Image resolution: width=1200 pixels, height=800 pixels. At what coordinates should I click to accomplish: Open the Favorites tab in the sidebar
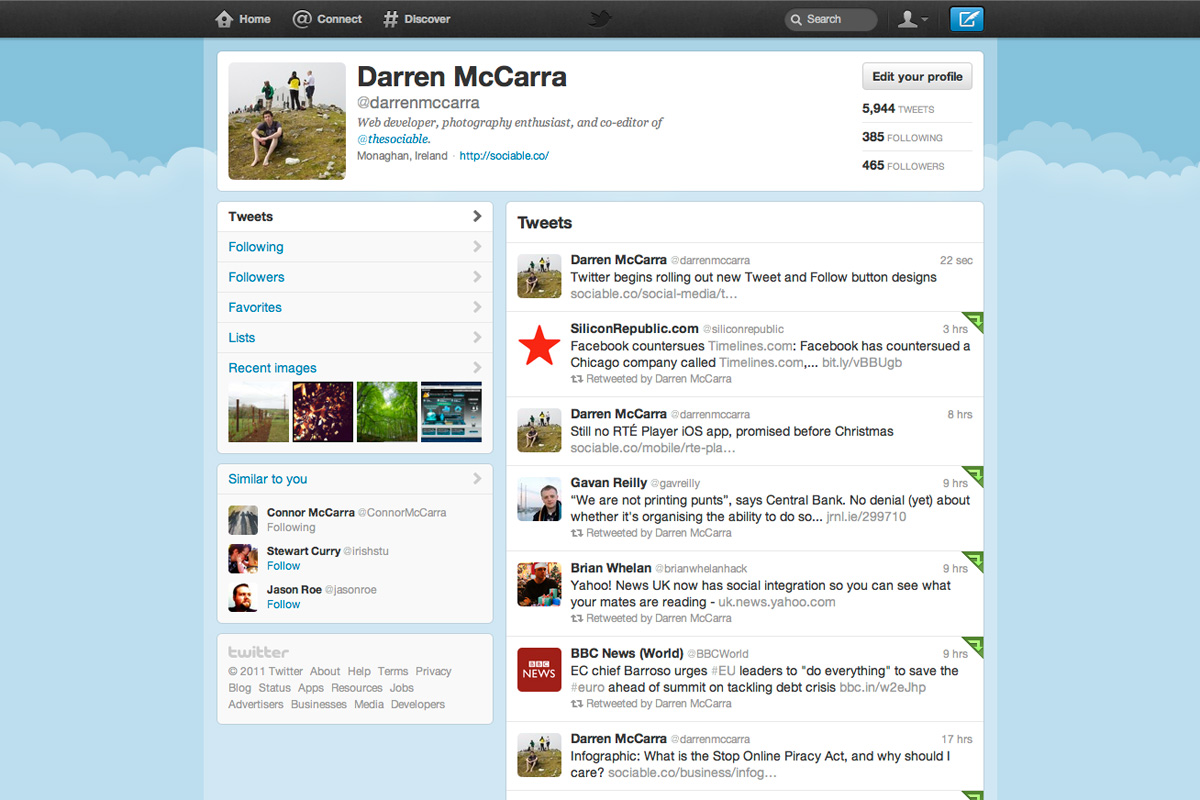point(254,307)
